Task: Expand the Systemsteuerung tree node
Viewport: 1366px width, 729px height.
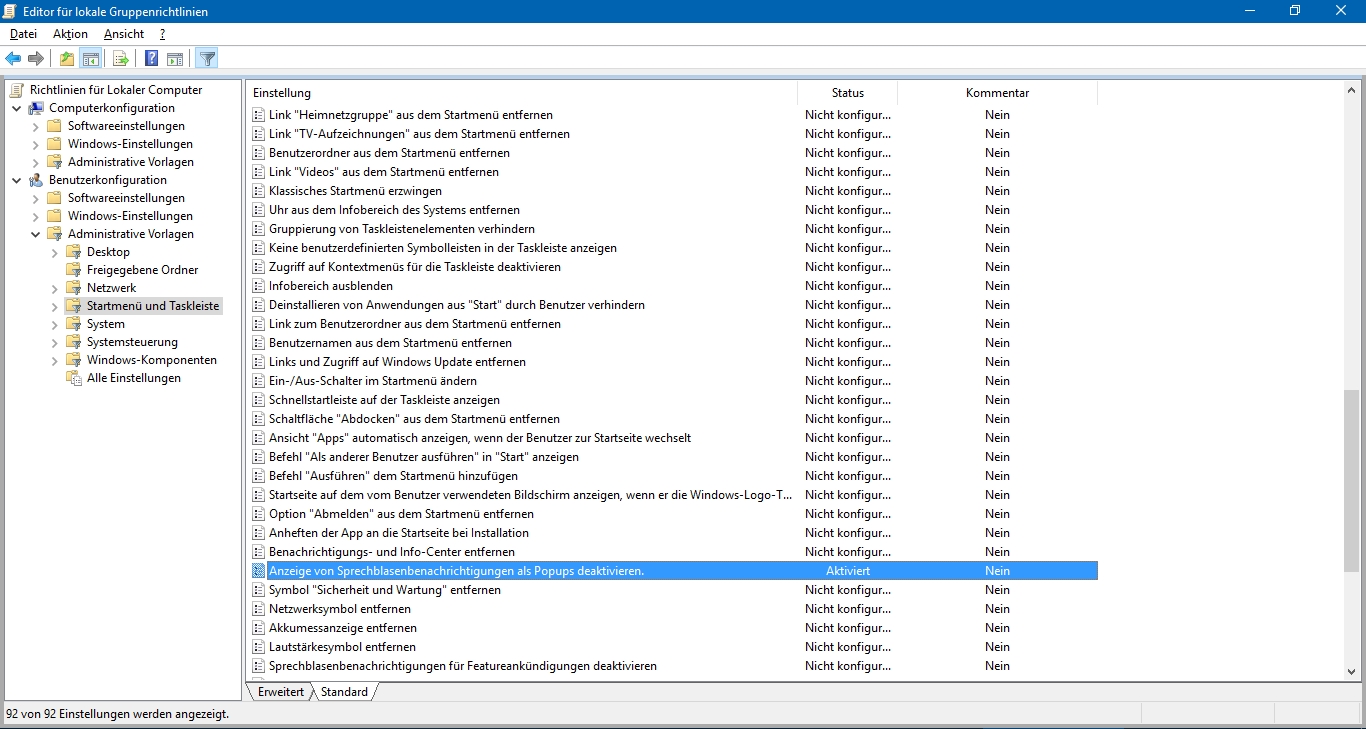Action: pyautogui.click(x=55, y=342)
